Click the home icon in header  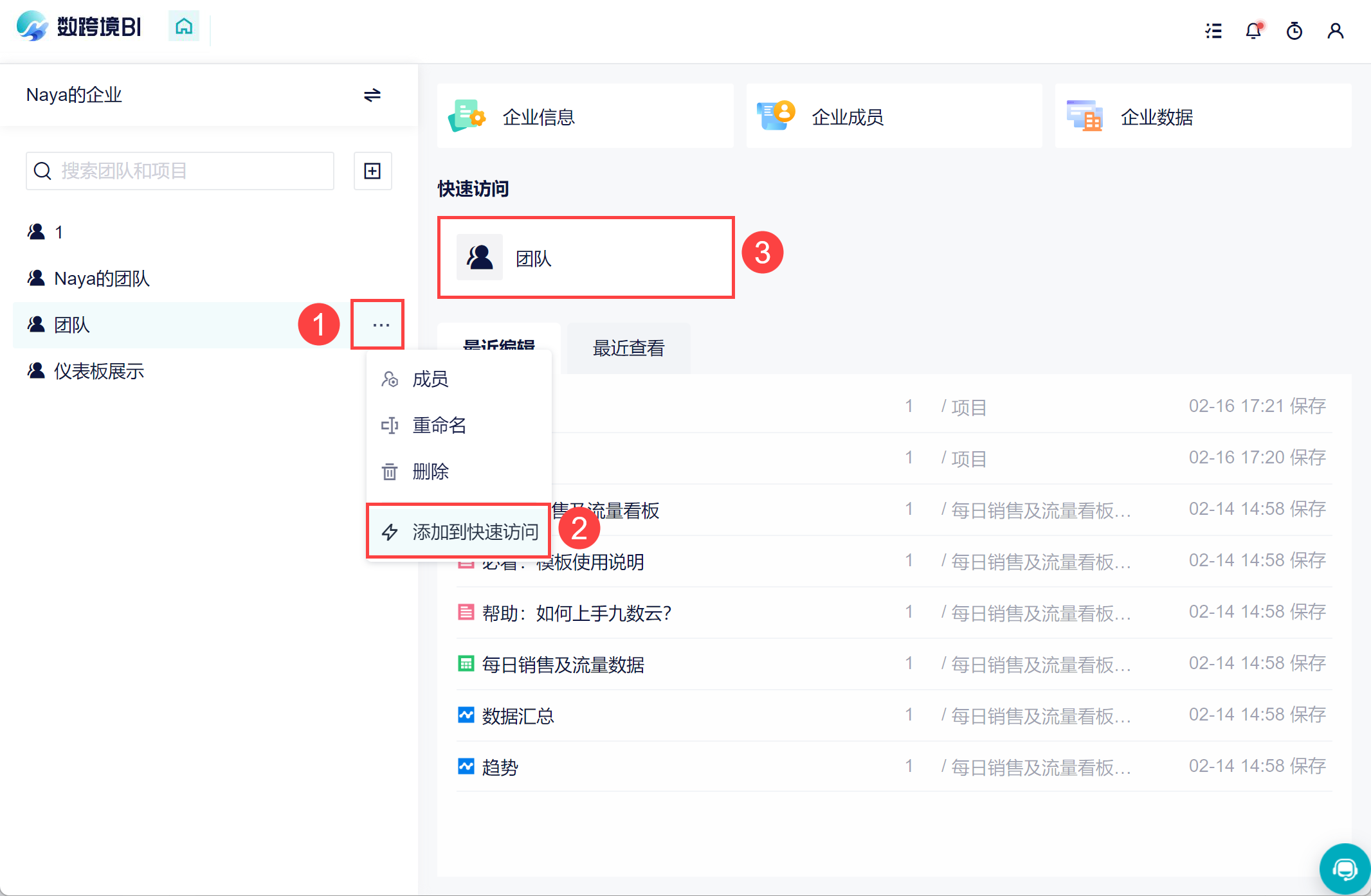point(184,26)
